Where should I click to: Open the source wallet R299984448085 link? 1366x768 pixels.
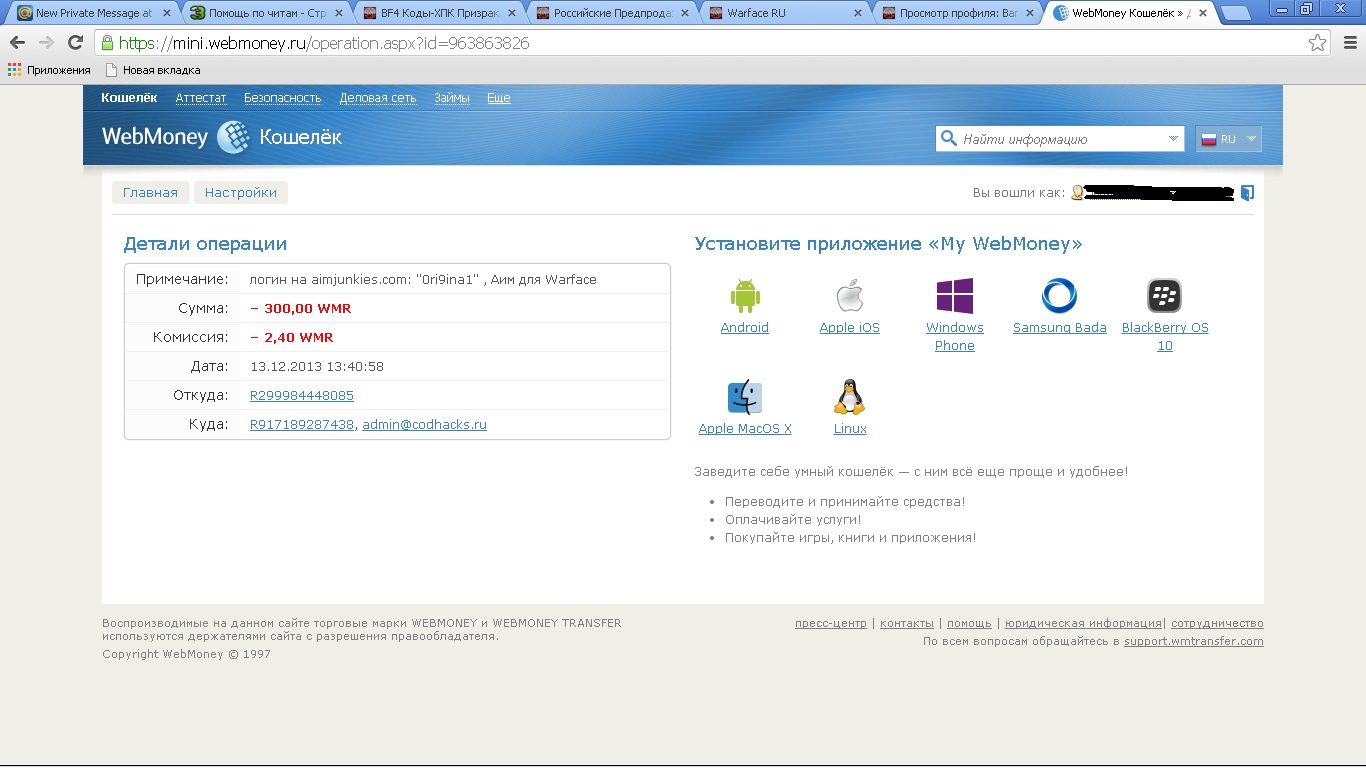click(x=302, y=395)
